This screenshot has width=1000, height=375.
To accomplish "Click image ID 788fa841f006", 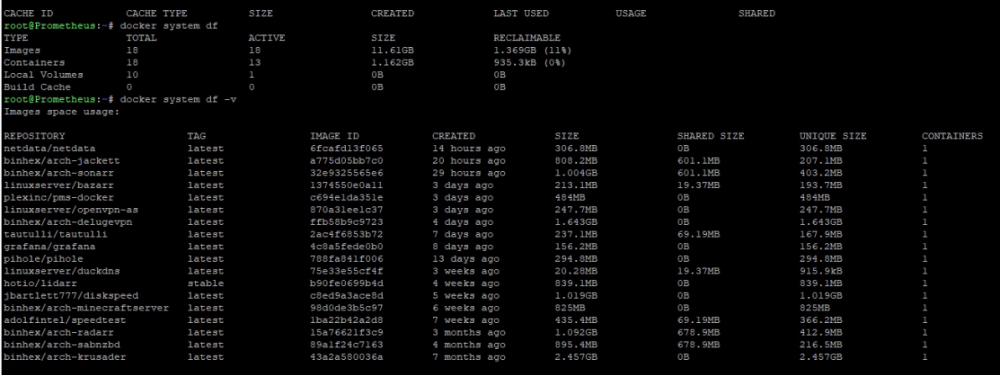I will [x=346, y=259].
